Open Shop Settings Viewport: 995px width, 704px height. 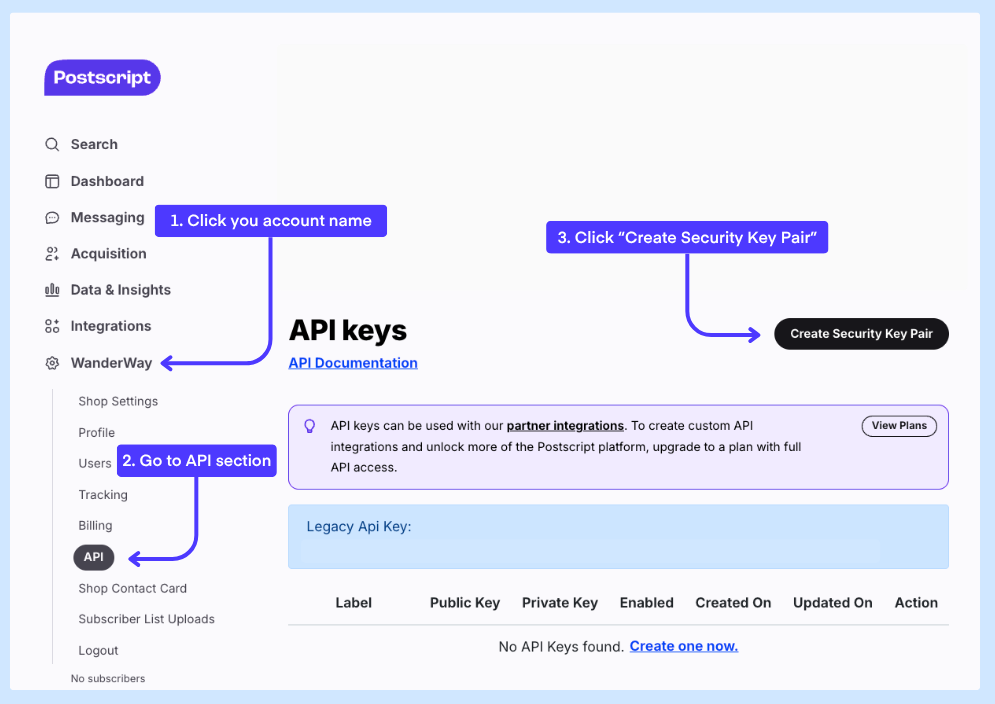[118, 401]
